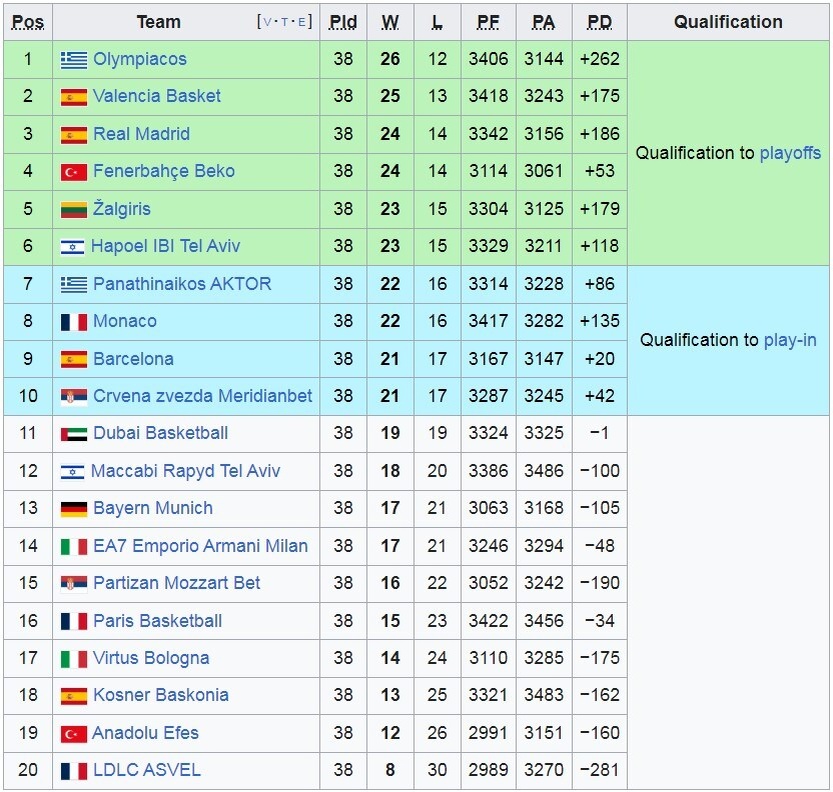Open the Valencia Basket team link

[x=157, y=96]
